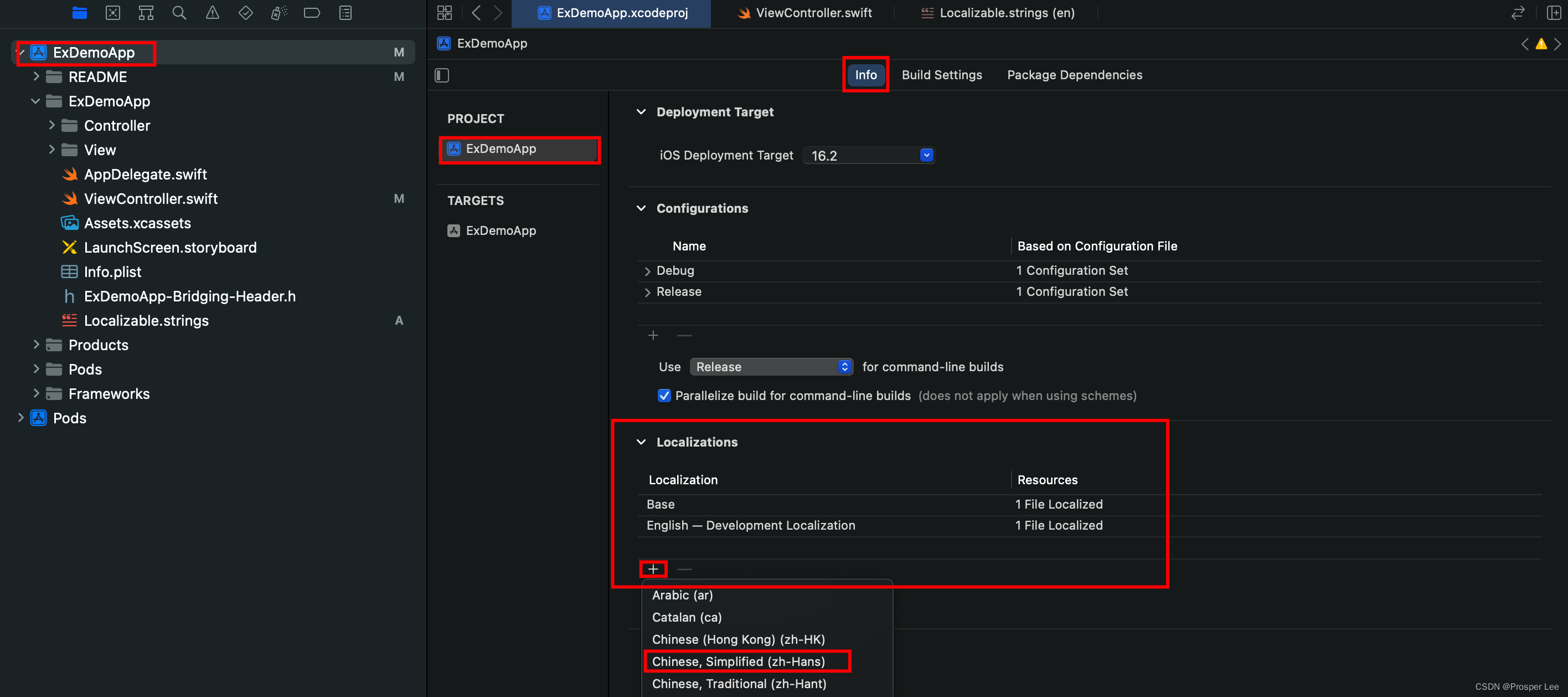The width and height of the screenshot is (1568, 697).
Task: Expand the Products folder
Action: point(36,344)
